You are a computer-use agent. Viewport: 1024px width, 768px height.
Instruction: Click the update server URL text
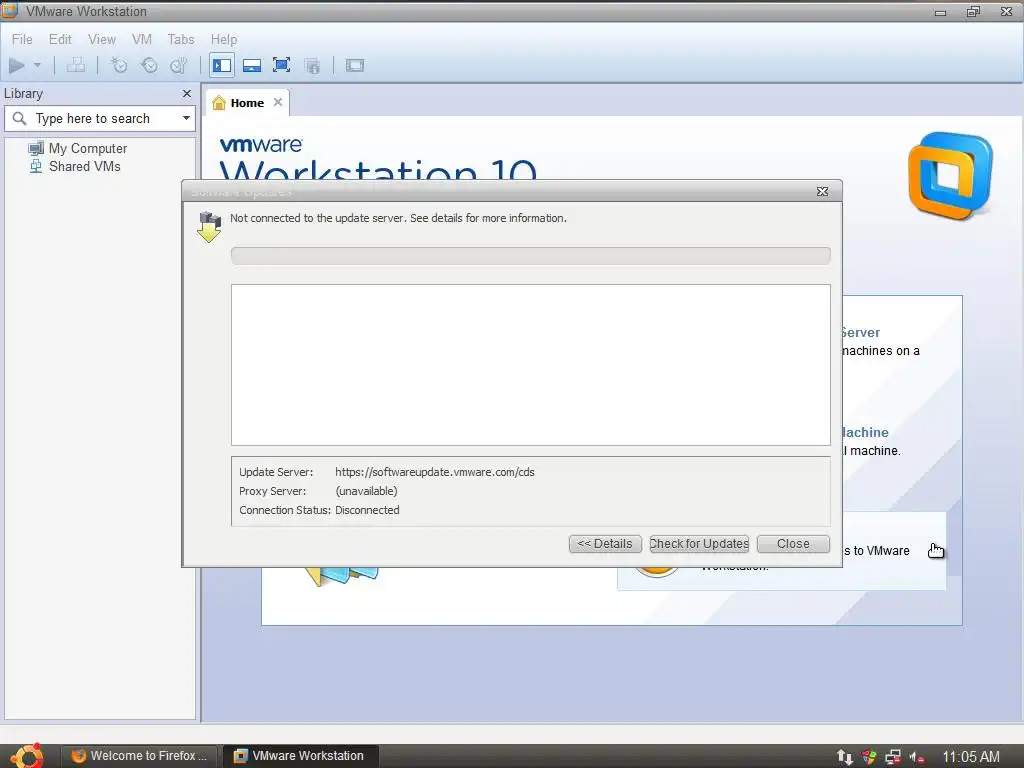[x=434, y=472]
